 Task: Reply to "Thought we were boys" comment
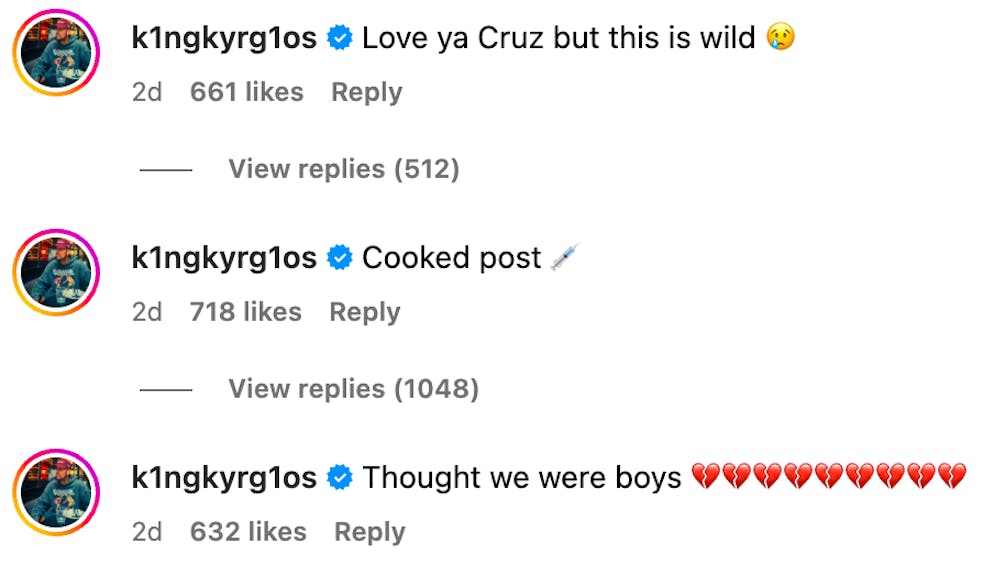pyautogui.click(x=369, y=532)
